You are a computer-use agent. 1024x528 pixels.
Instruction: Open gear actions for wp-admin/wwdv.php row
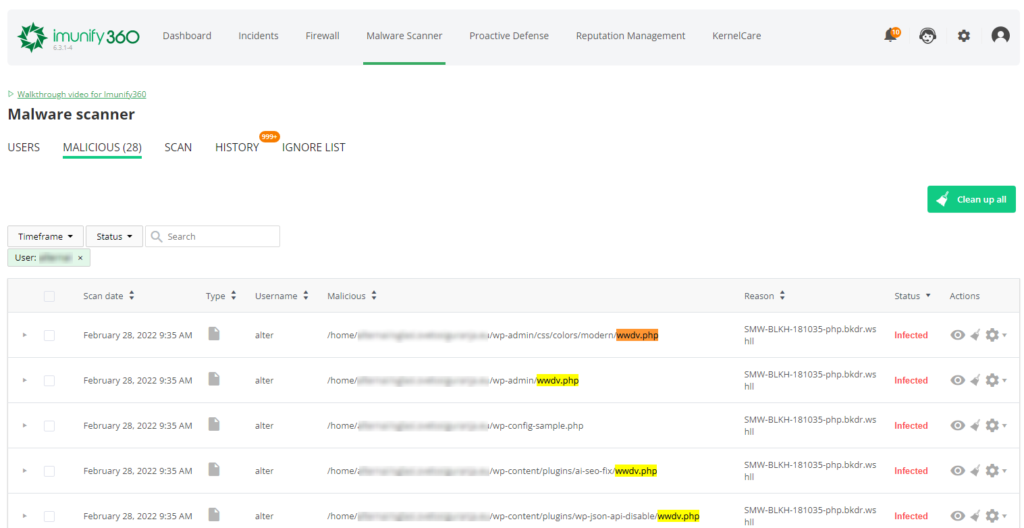click(x=996, y=380)
